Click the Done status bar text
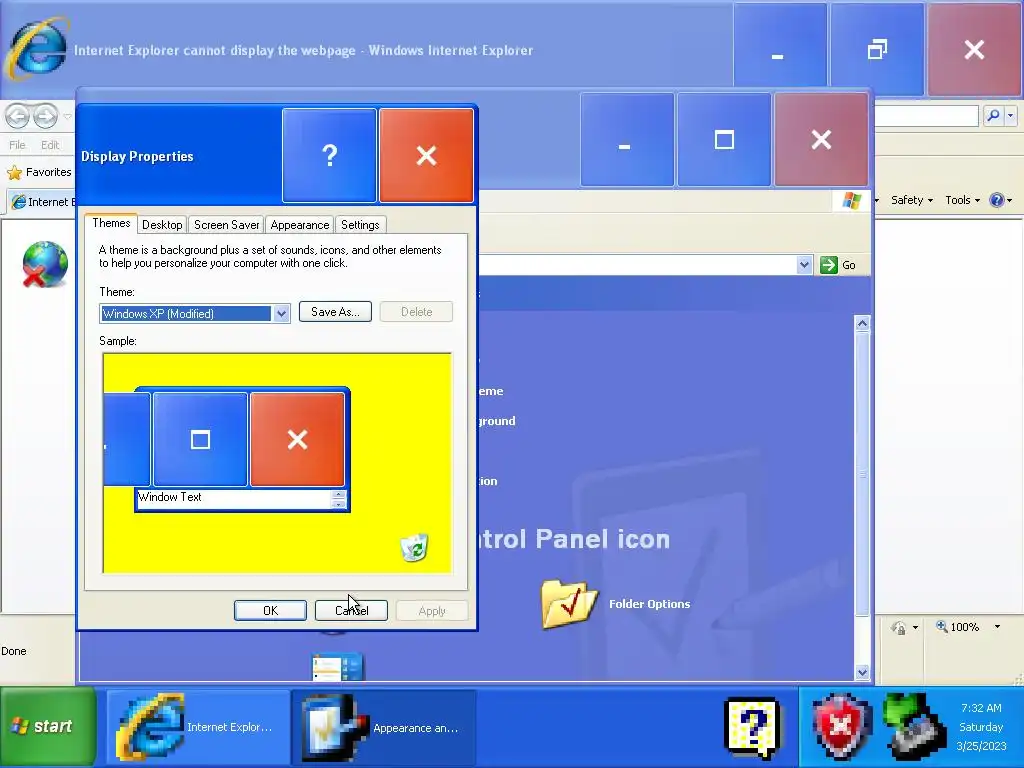The image size is (1024, 768). coord(14,651)
